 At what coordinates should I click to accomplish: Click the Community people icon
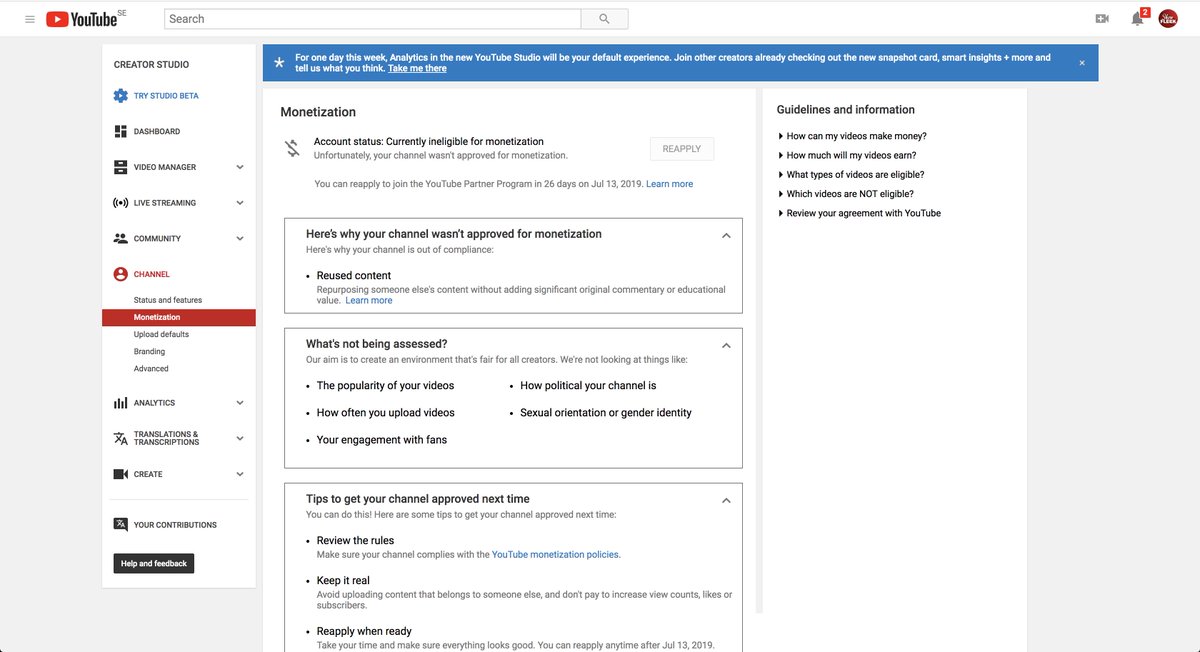pos(121,239)
